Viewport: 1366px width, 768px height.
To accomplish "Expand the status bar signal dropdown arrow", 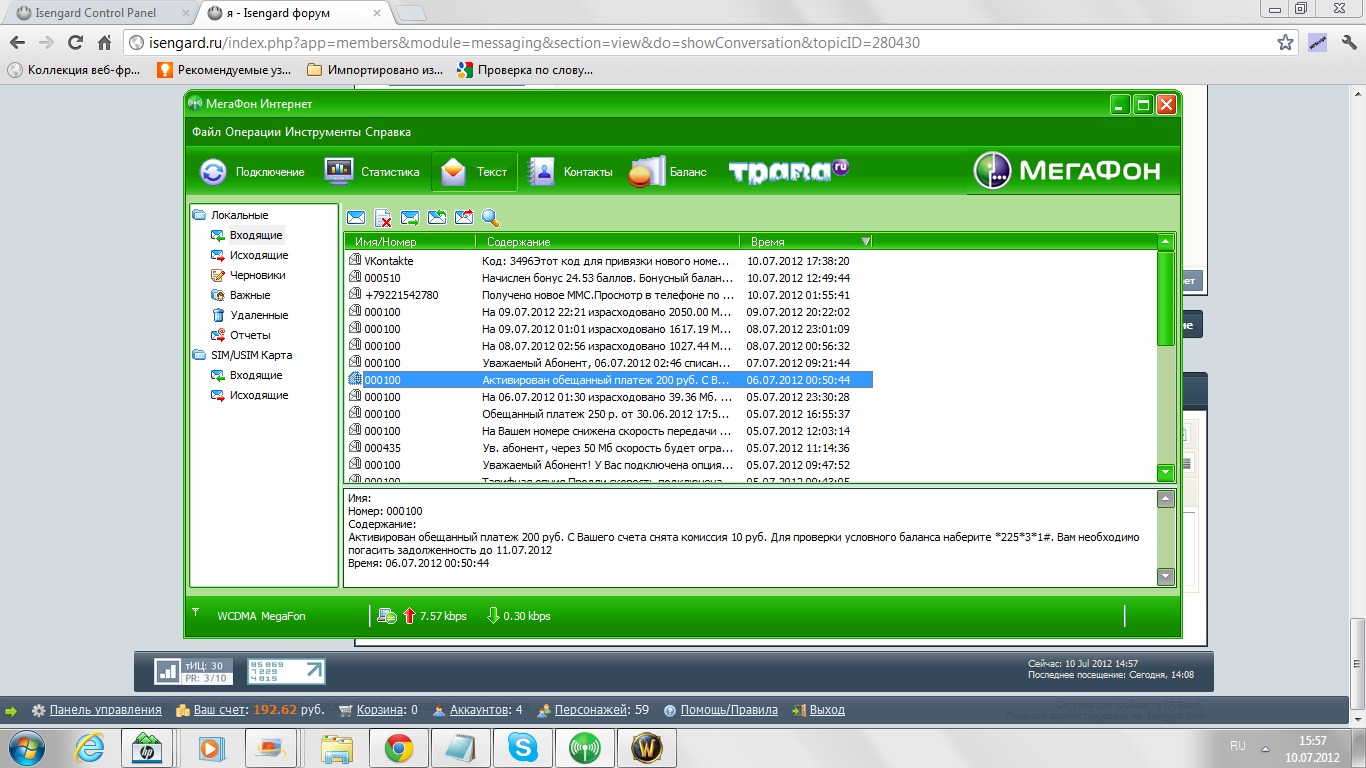I will 196,613.
